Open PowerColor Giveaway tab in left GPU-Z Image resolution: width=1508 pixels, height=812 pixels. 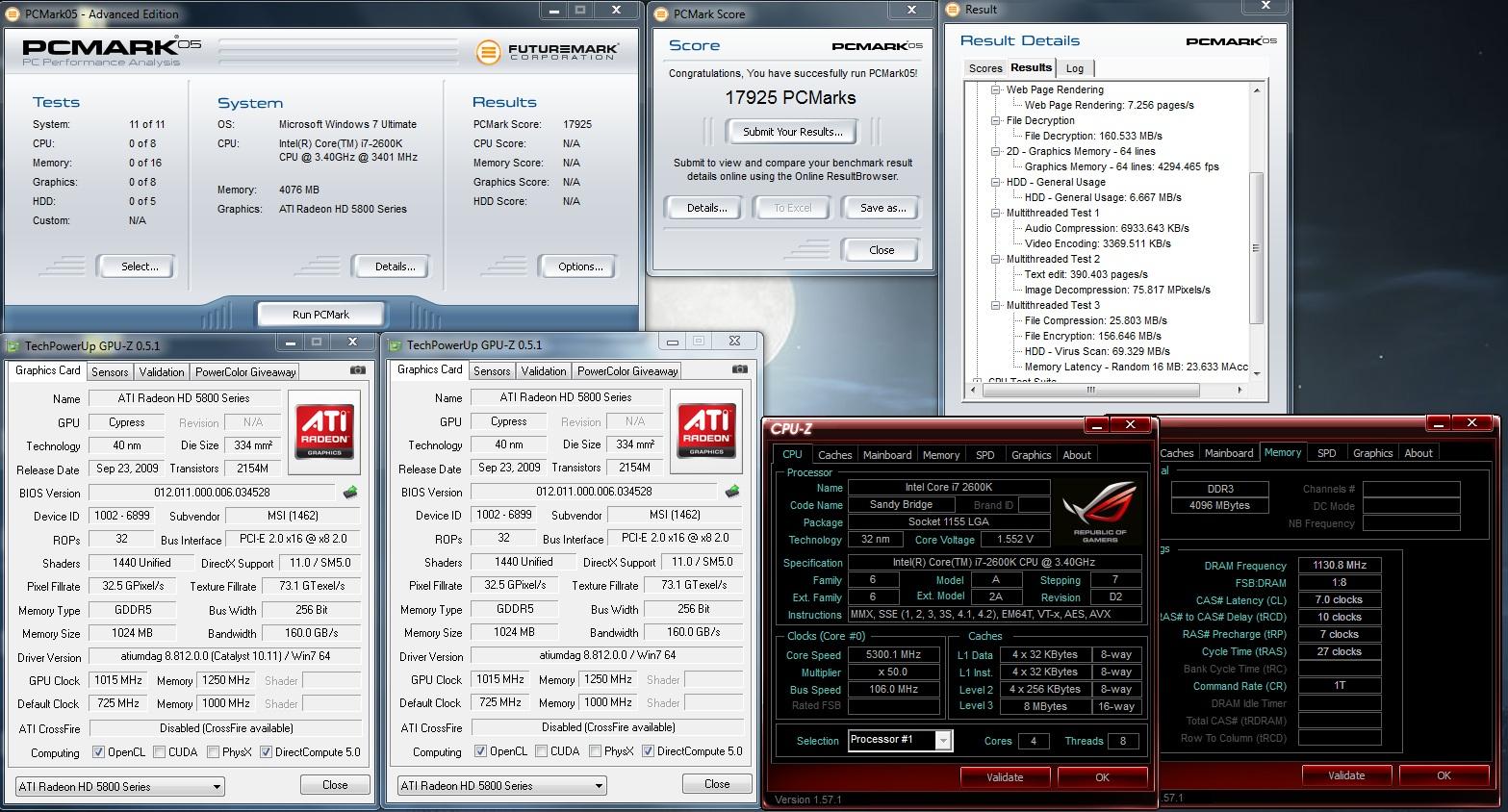[246, 371]
